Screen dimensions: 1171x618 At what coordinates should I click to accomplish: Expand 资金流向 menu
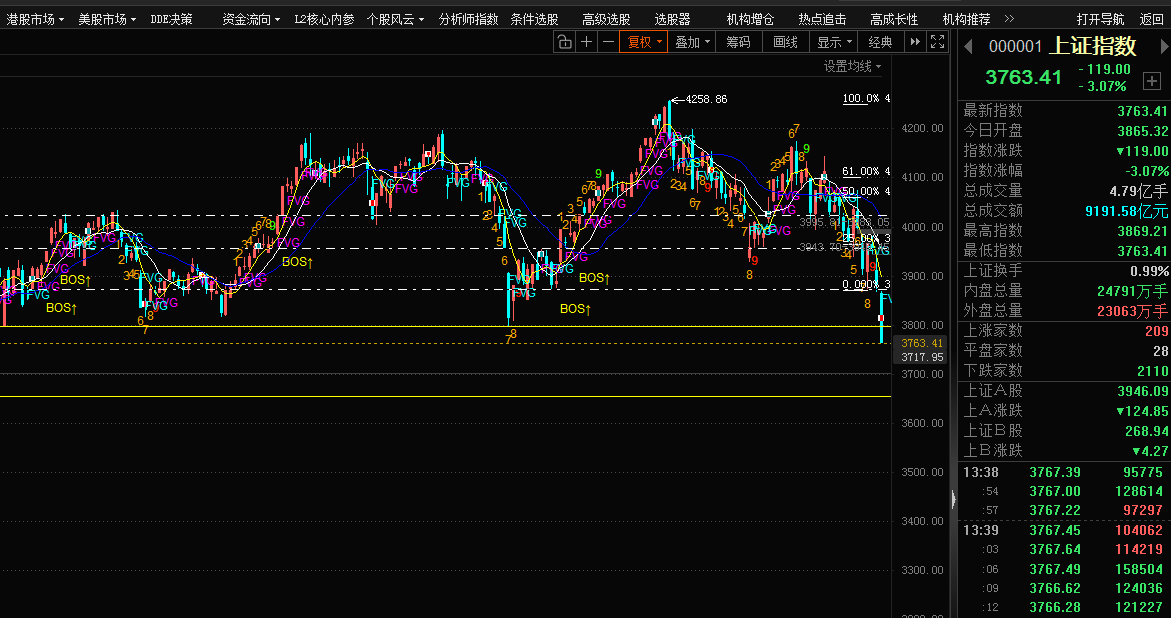point(251,19)
